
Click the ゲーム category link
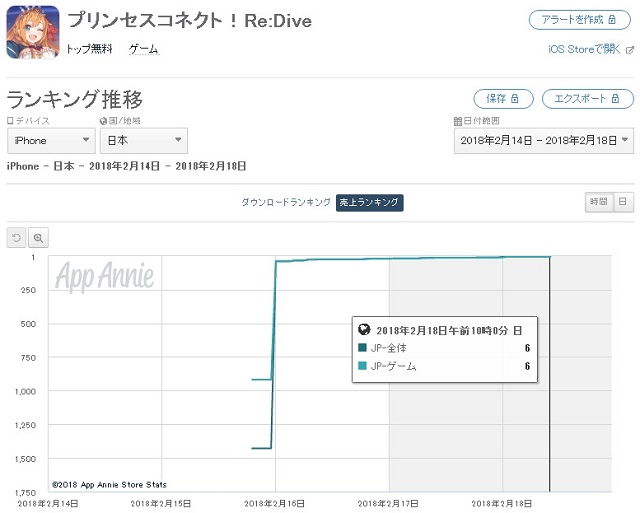tap(143, 49)
